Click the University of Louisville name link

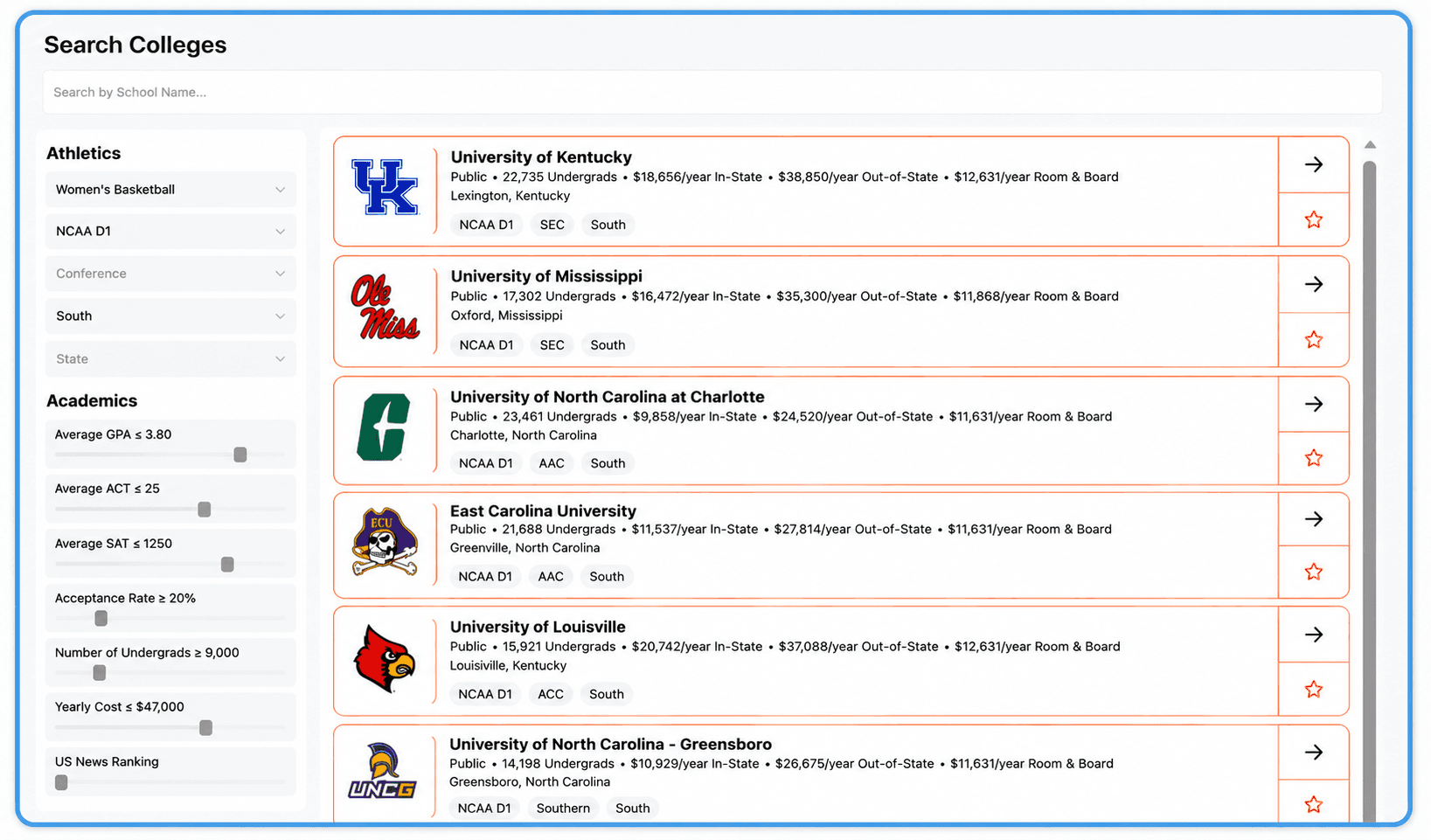538,627
